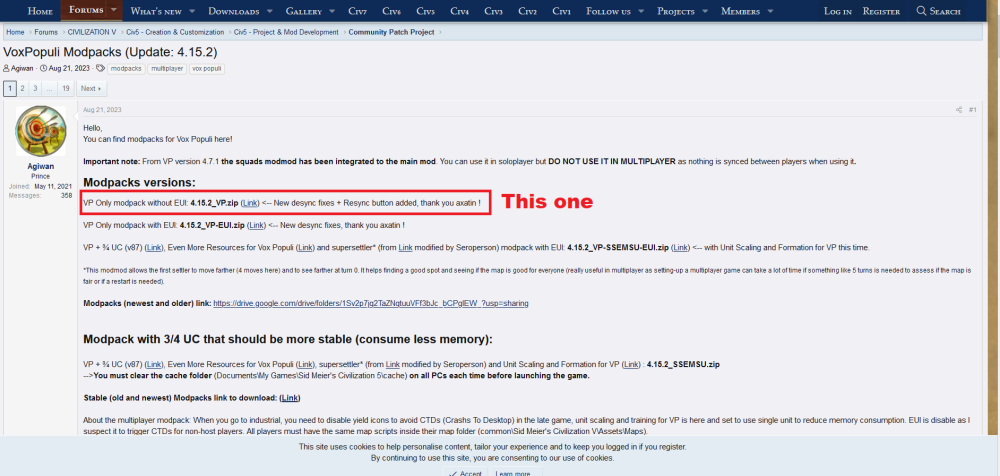The image size is (1000, 476).
Task: Expand the Forums dropdown arrow
Action: click(114, 10)
